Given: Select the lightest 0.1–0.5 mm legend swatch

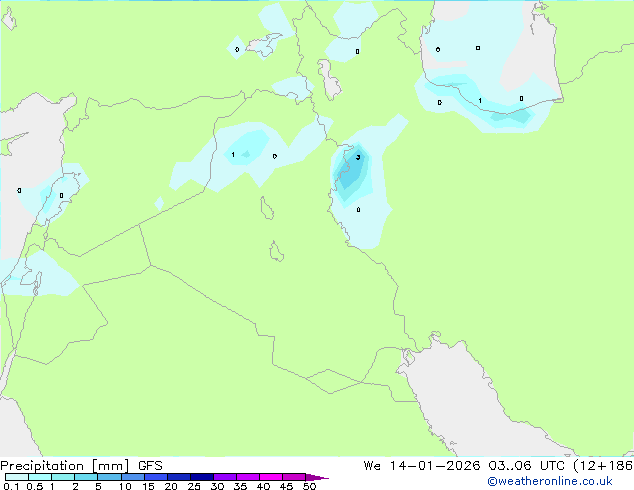Looking at the screenshot, I should click(x=17, y=477).
